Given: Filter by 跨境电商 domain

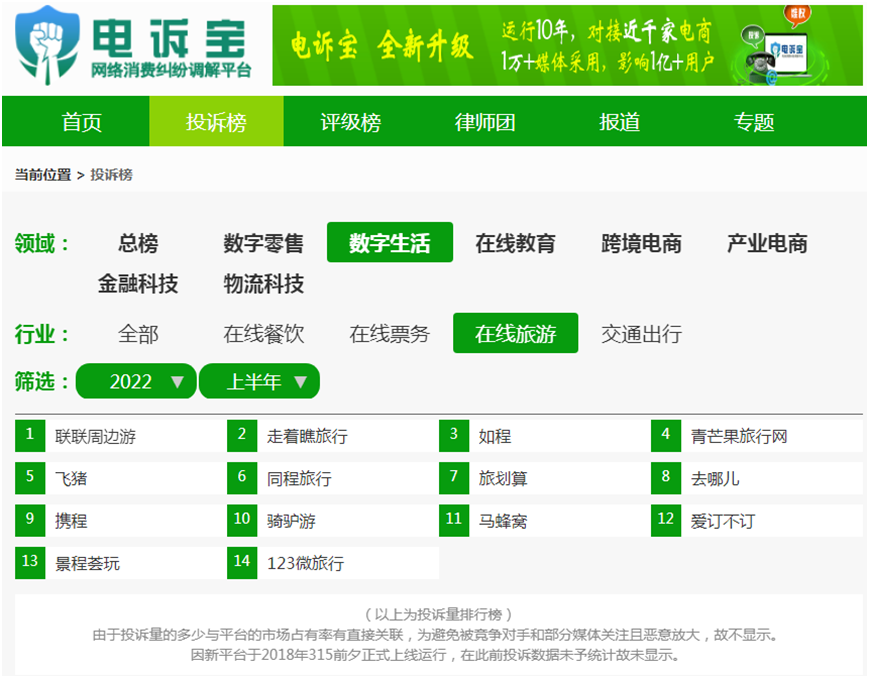Looking at the screenshot, I should pyautogui.click(x=641, y=243).
